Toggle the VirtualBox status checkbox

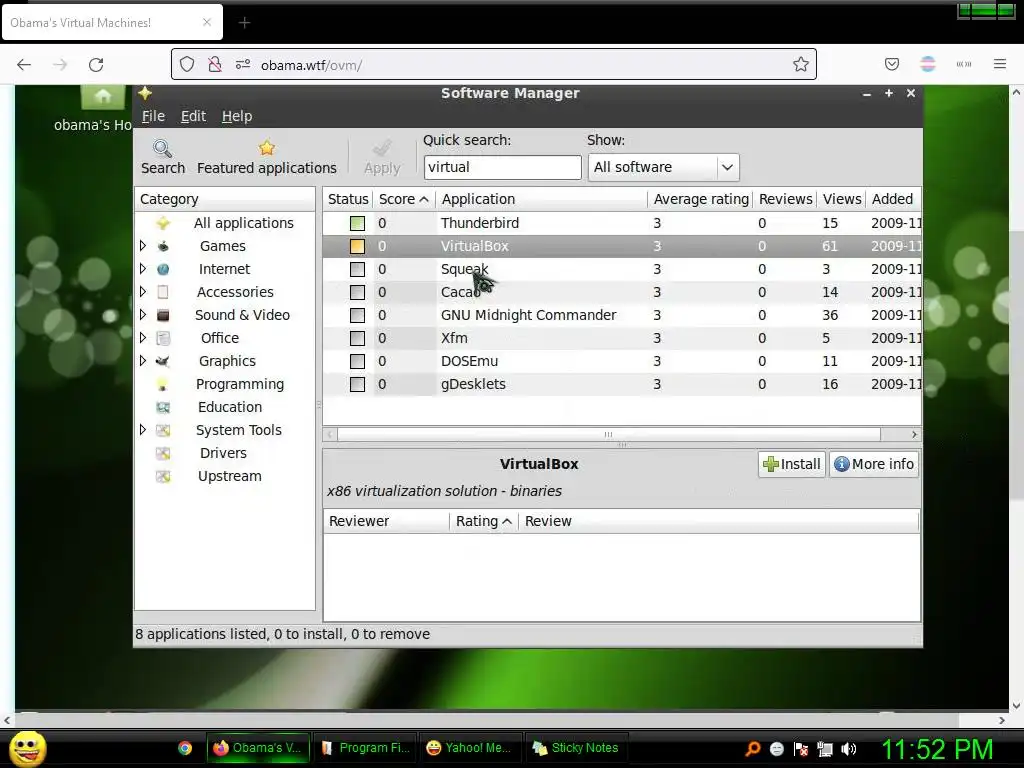pyautogui.click(x=357, y=246)
